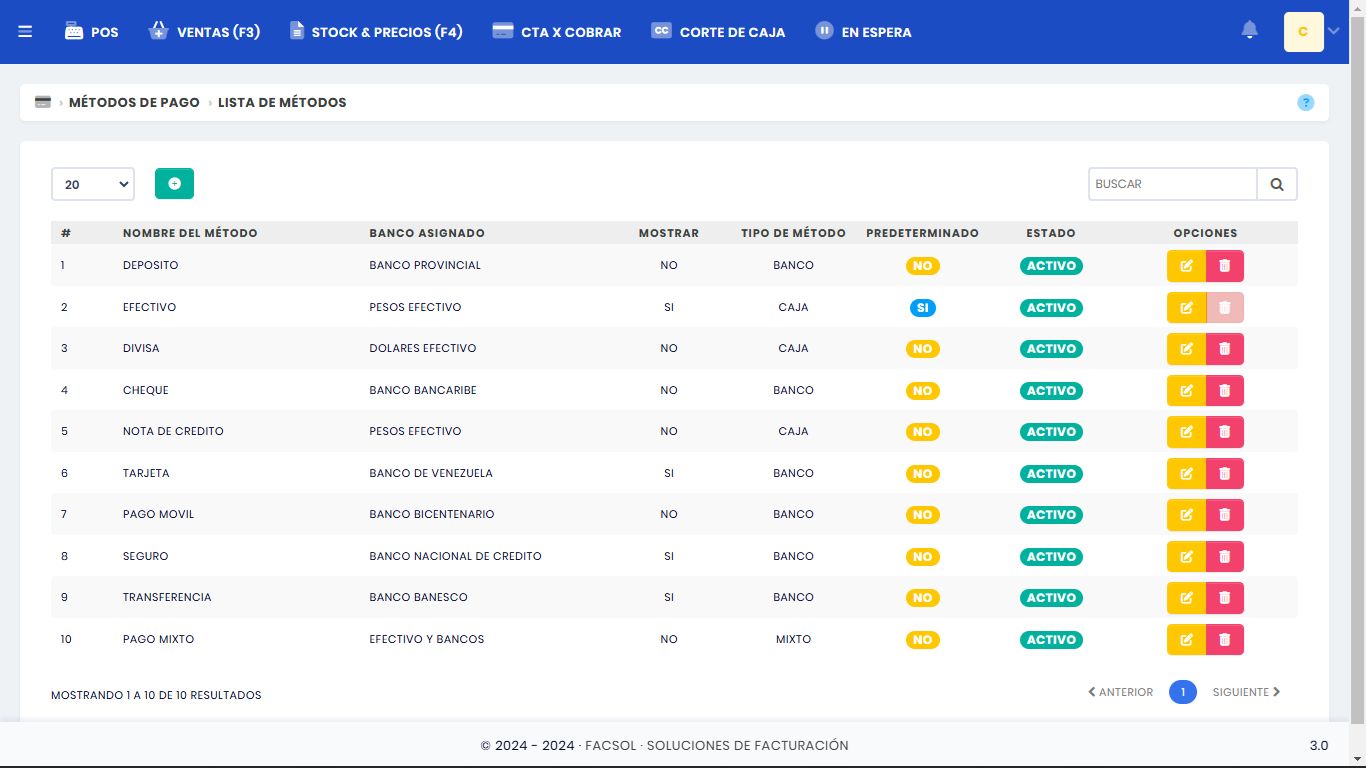The width and height of the screenshot is (1366, 768).
Task: Expand the user profile dropdown arrow
Action: point(1333,32)
